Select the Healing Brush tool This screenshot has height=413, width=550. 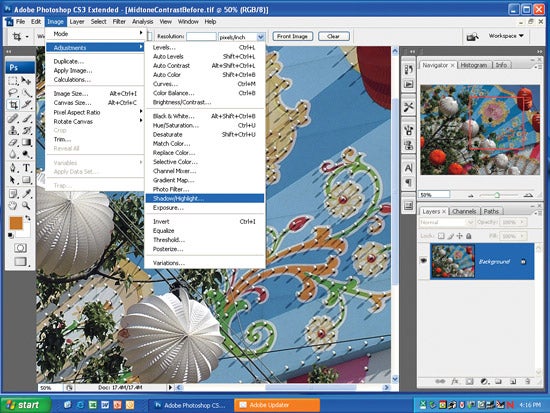pyautogui.click(x=13, y=118)
